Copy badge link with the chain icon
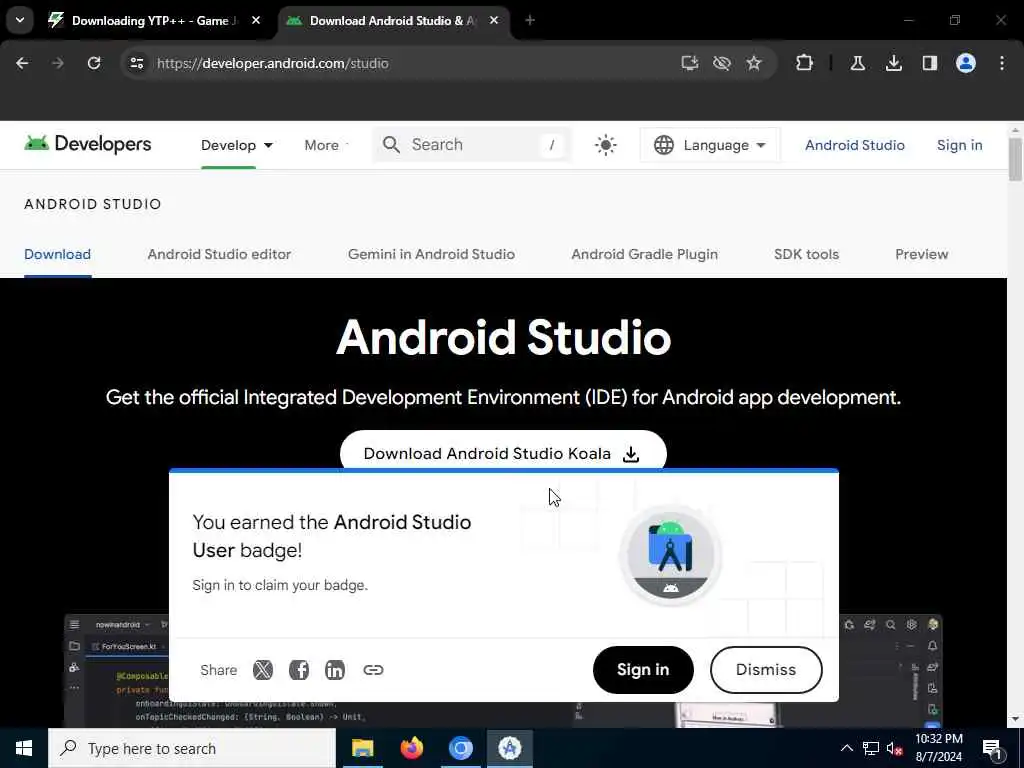 (x=373, y=669)
